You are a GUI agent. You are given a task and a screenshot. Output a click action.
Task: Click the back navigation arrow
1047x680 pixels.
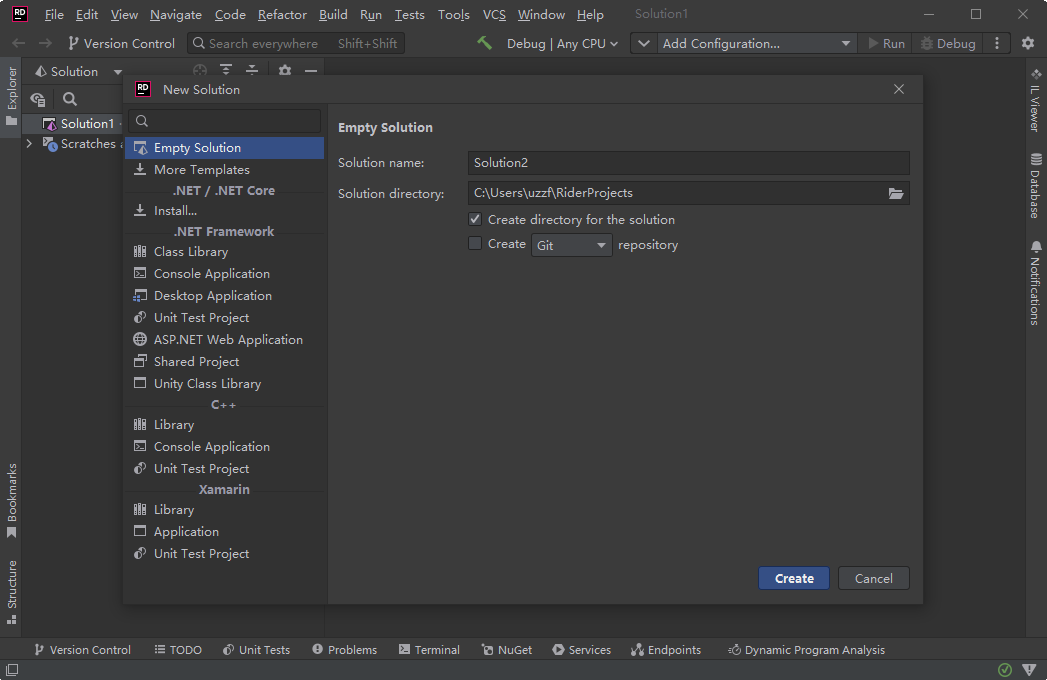point(19,43)
